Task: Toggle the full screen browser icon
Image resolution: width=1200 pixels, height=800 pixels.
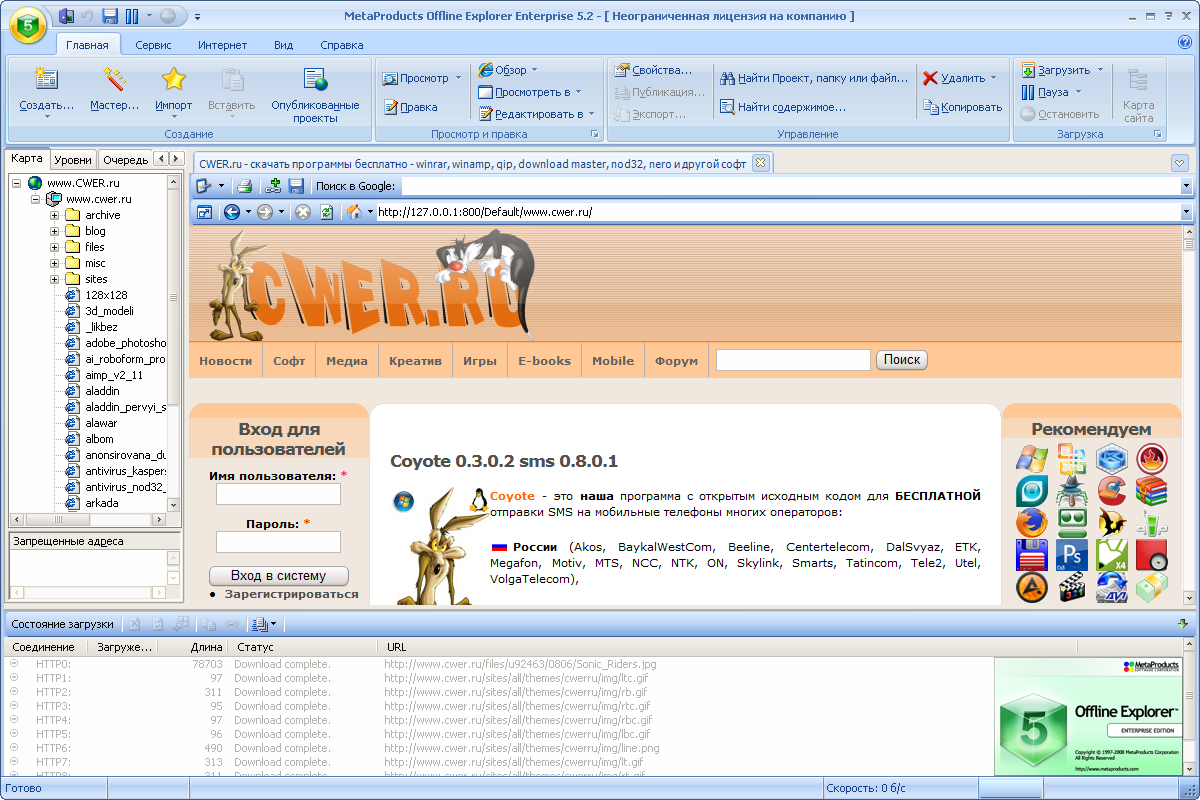Action: point(204,212)
